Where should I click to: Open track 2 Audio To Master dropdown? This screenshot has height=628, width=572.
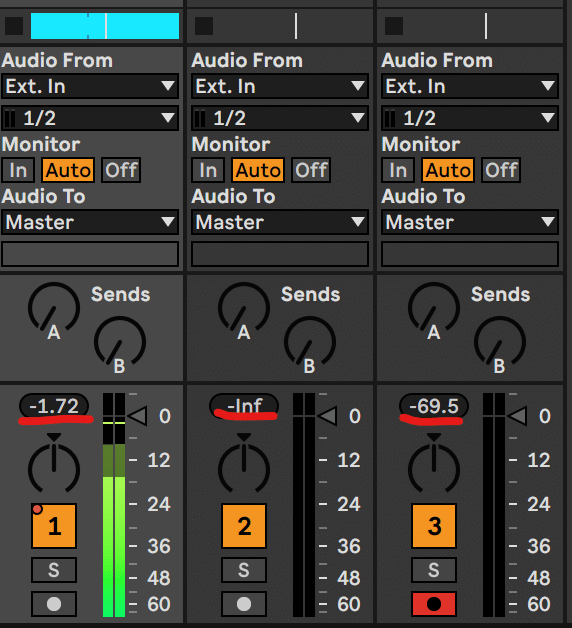tap(280, 222)
